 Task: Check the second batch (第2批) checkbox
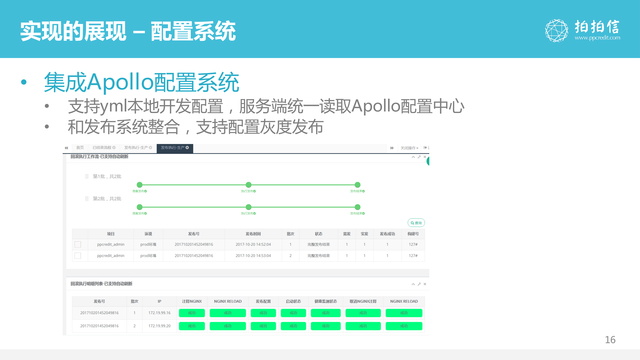tap(87, 199)
